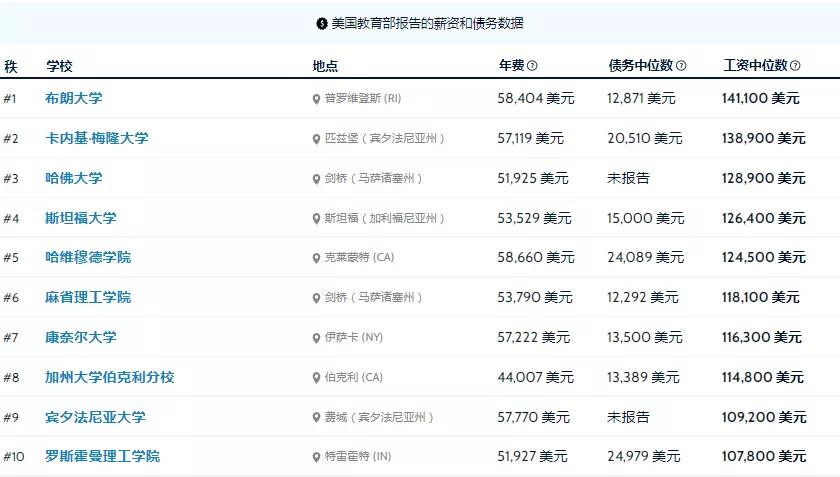This screenshot has height=477, width=840.
Task: Click 未报告 in the 宾夕法尼亚大学 row
Action: [x=628, y=417]
